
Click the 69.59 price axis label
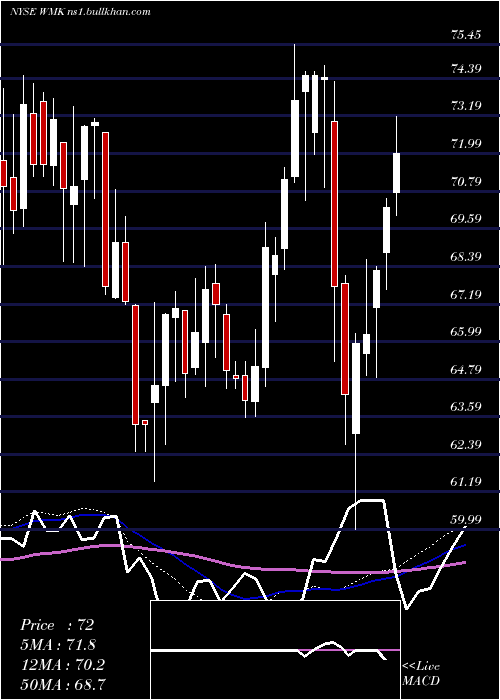click(x=466, y=219)
